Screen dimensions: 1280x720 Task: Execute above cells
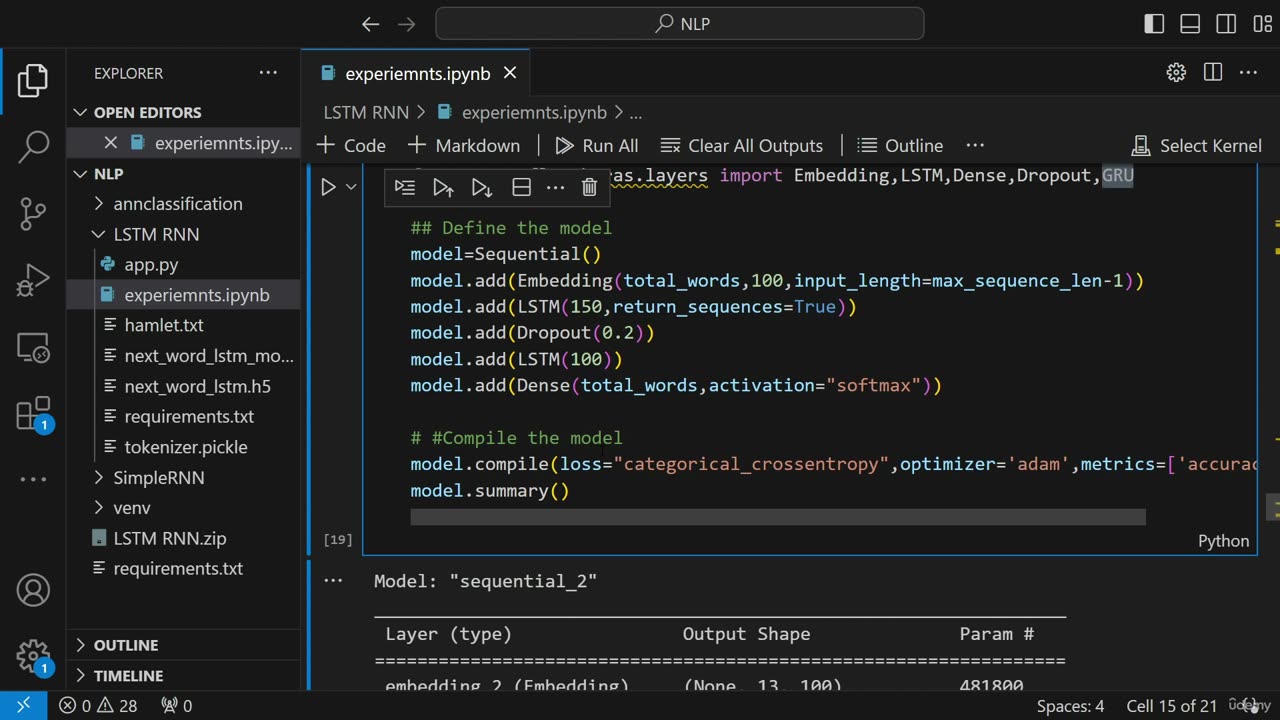click(x=443, y=187)
